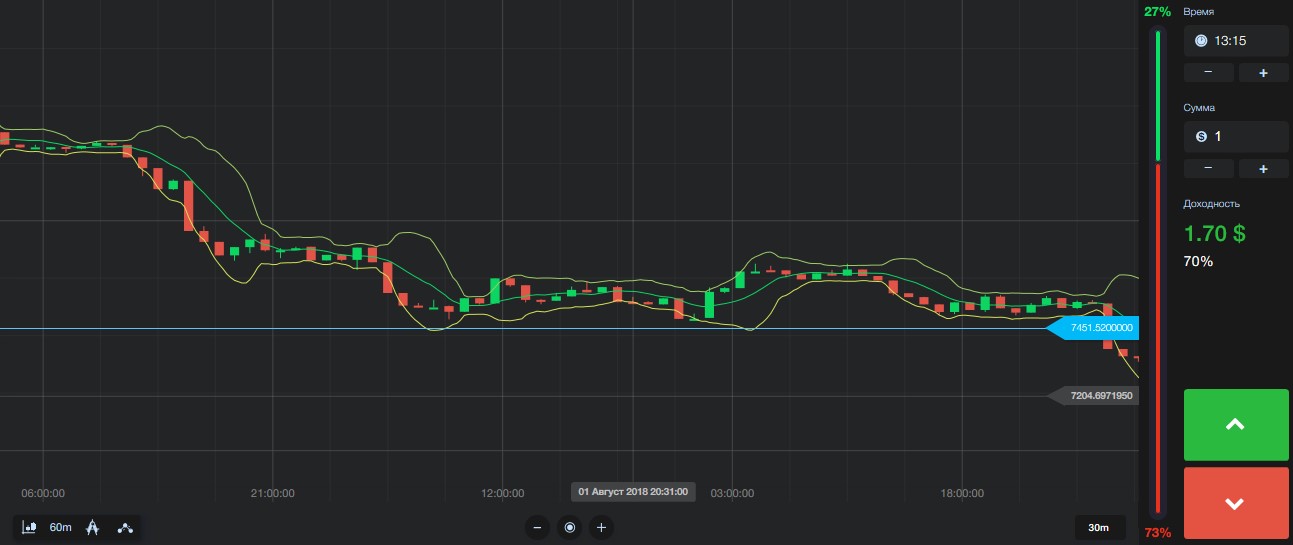1293x545 pixels.
Task: Increase the Сумма amount with plus
Action: click(x=1263, y=168)
